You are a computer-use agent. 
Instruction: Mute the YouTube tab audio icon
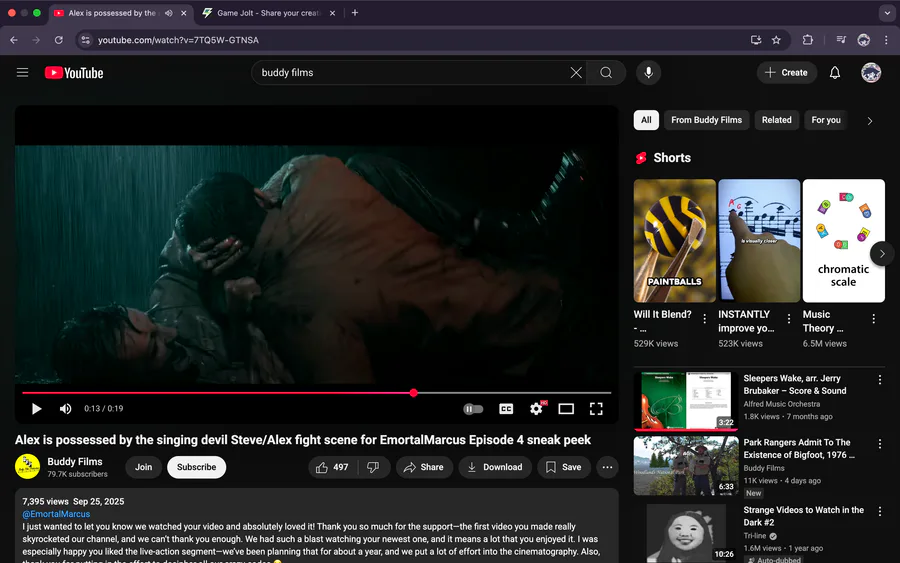(169, 13)
